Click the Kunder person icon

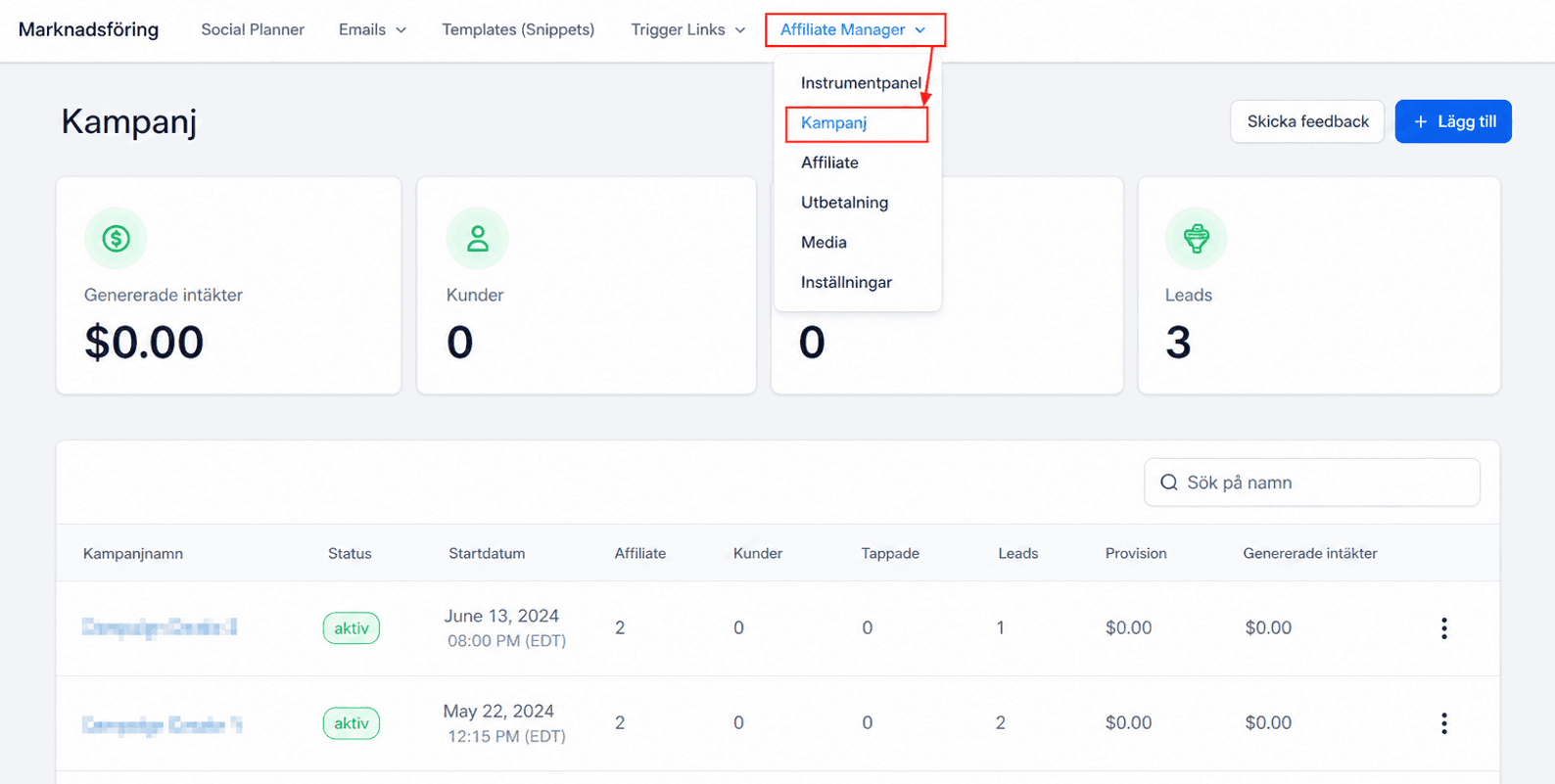[x=477, y=238]
